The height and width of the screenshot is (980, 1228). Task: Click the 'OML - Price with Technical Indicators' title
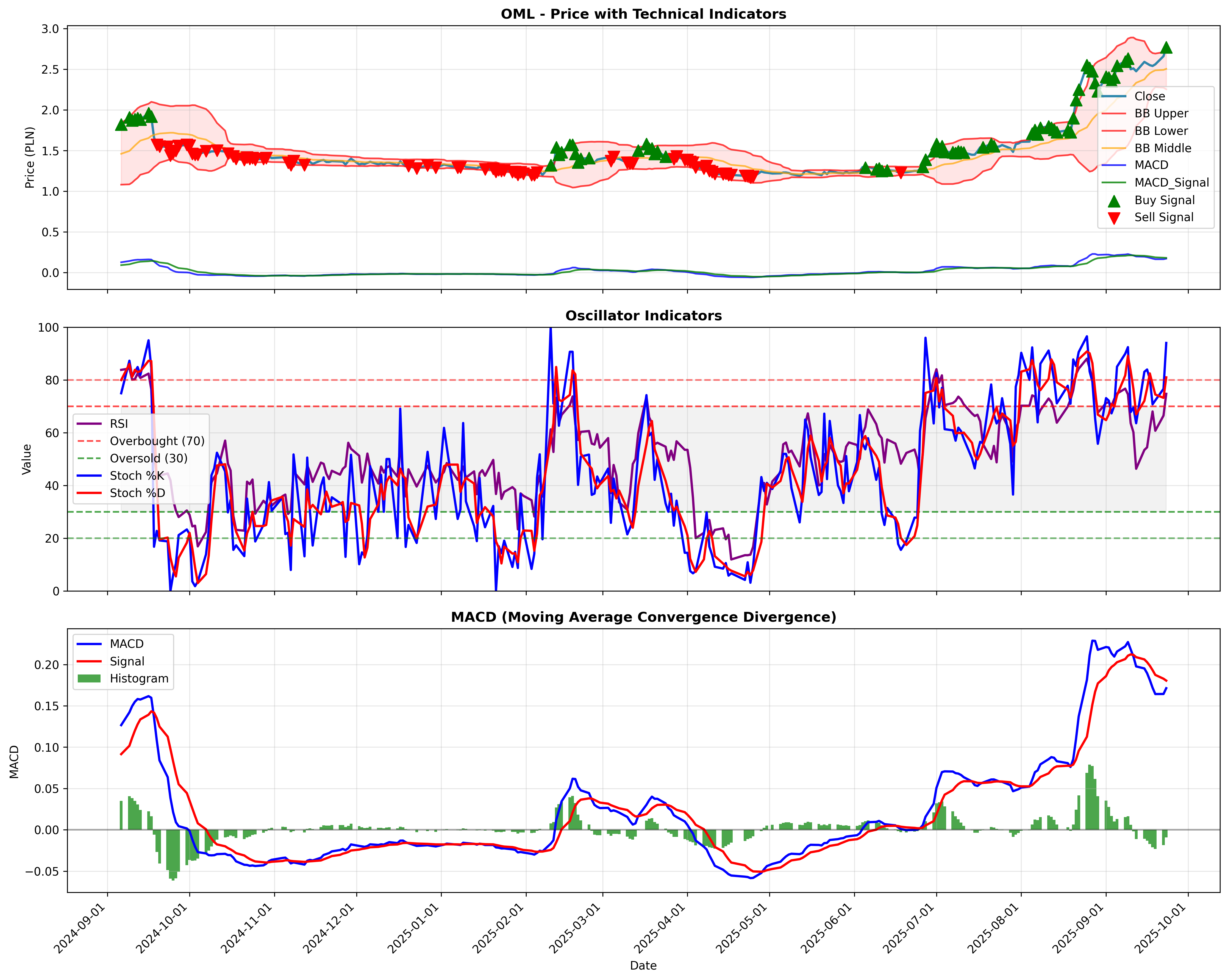pos(643,14)
